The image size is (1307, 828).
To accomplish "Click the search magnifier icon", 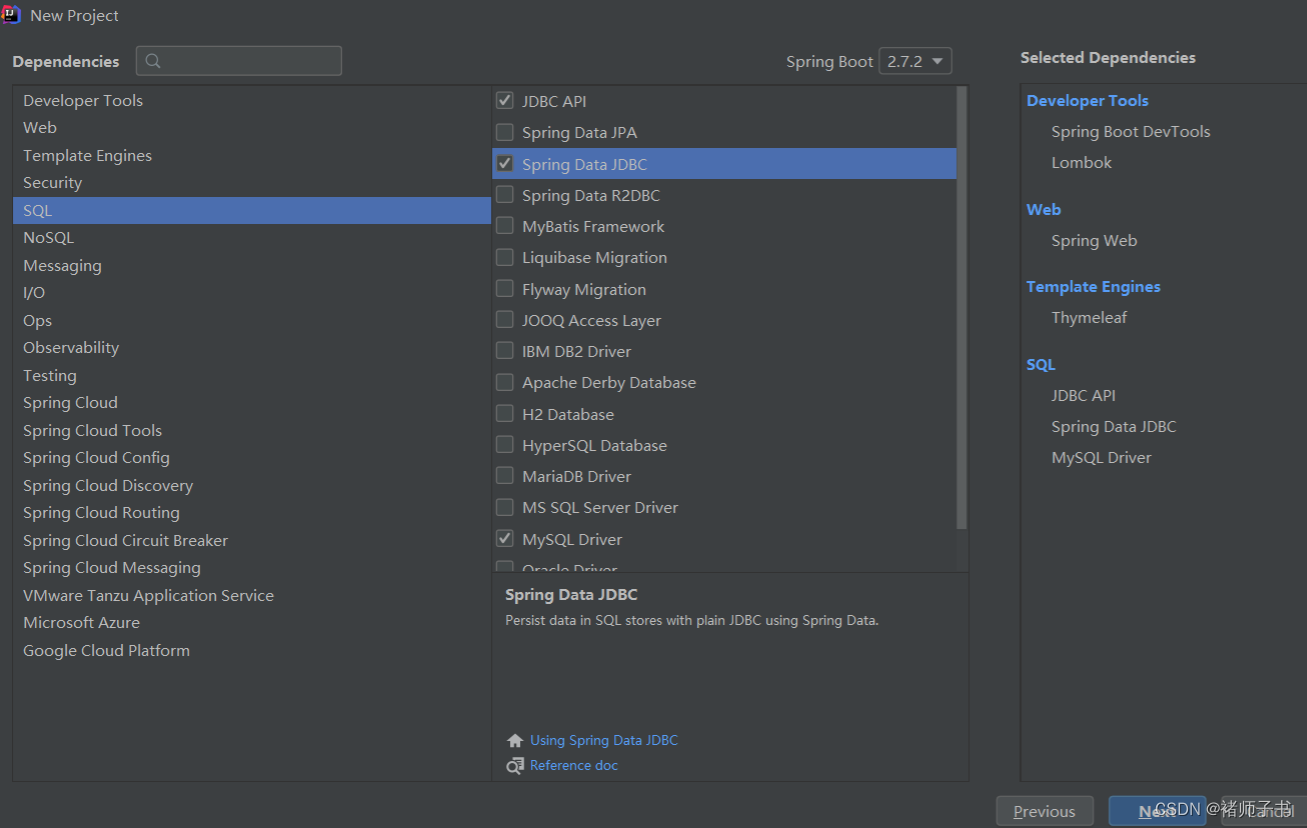I will pyautogui.click(x=153, y=61).
